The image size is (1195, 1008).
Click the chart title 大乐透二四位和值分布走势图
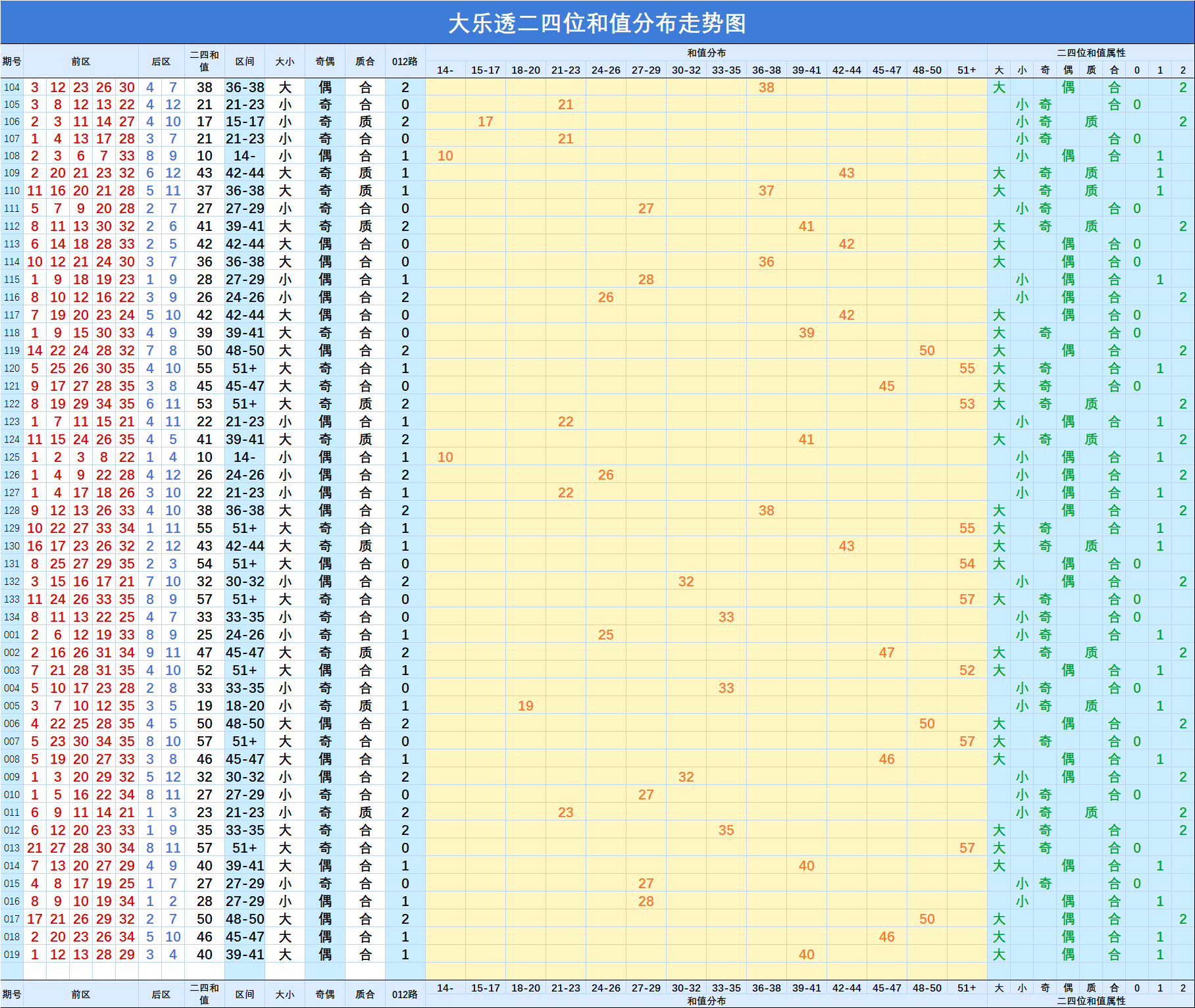click(x=597, y=23)
